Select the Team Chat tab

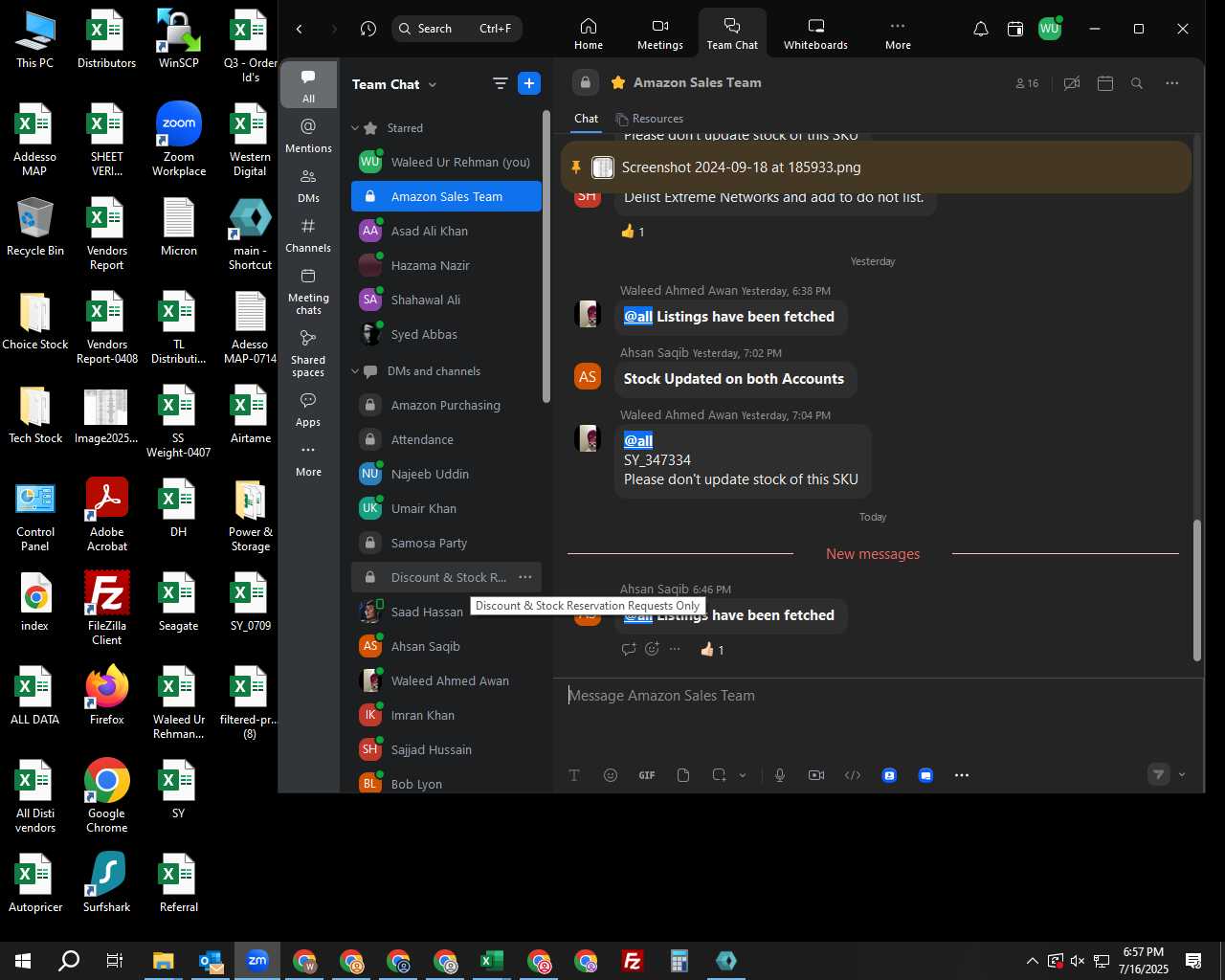click(732, 33)
